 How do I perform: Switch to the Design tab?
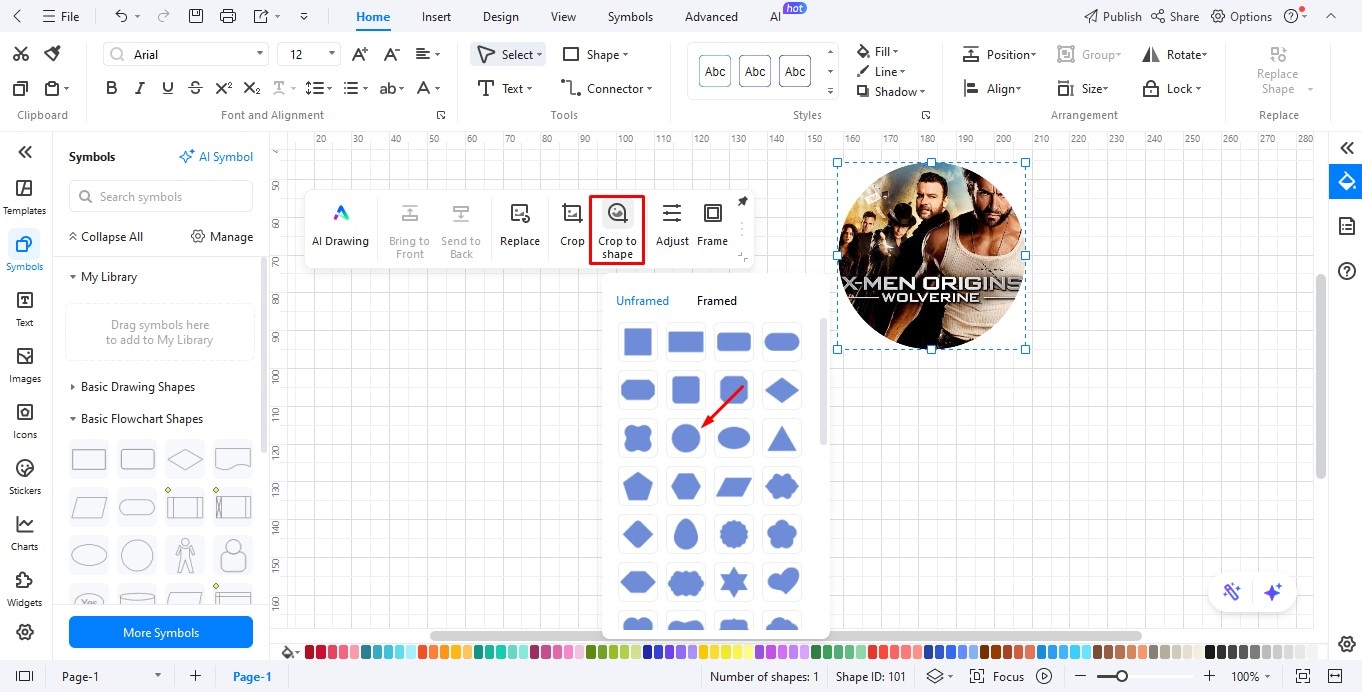pos(501,17)
